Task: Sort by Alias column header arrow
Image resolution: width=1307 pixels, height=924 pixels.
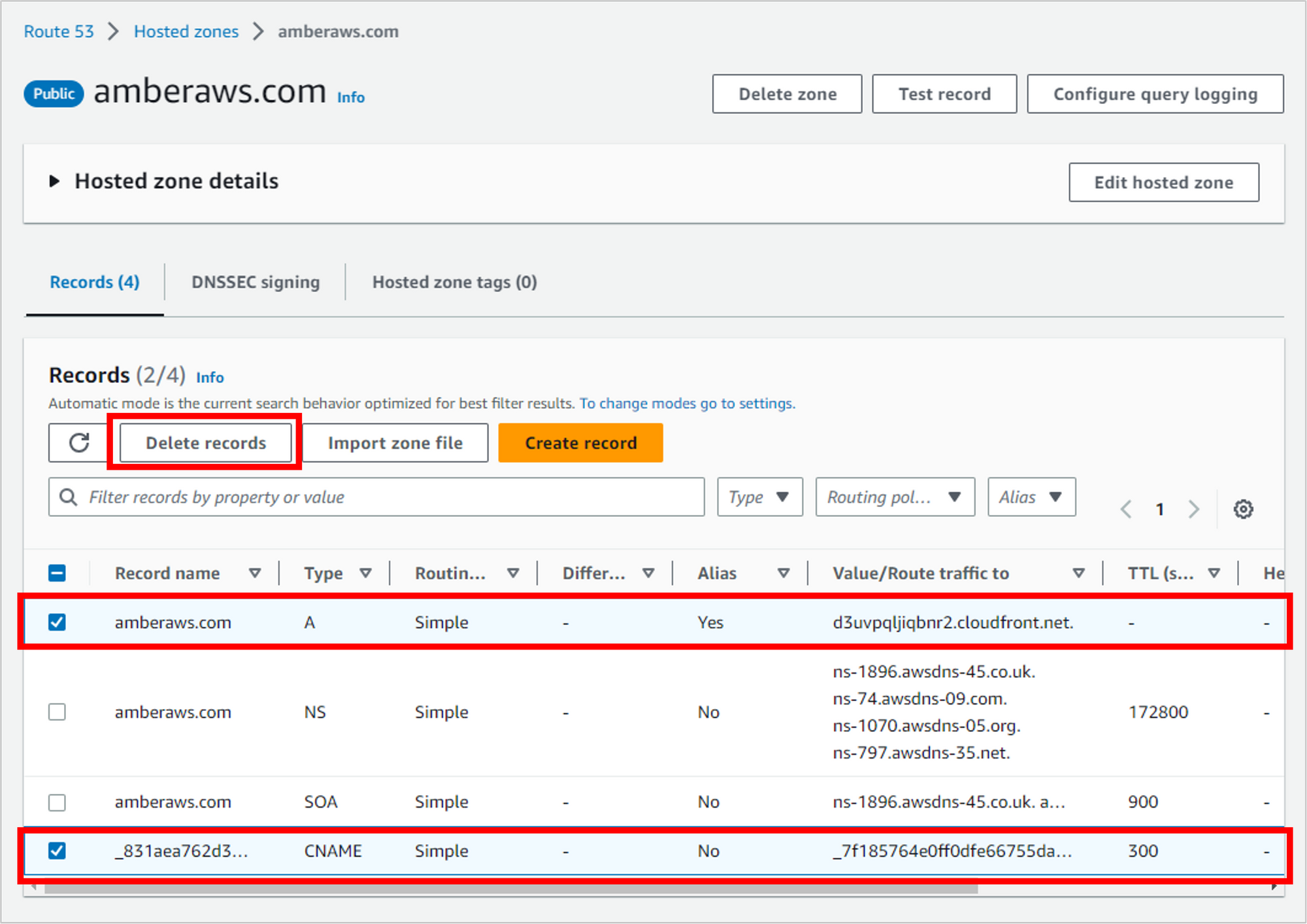Action: (x=784, y=573)
